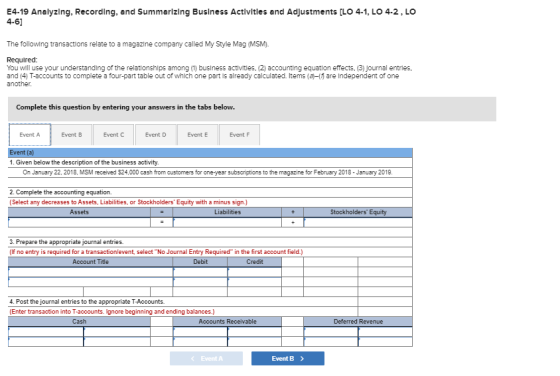Screen dimensions: 560x376
Task: Click the Account Title column header
Action: click(x=90, y=262)
